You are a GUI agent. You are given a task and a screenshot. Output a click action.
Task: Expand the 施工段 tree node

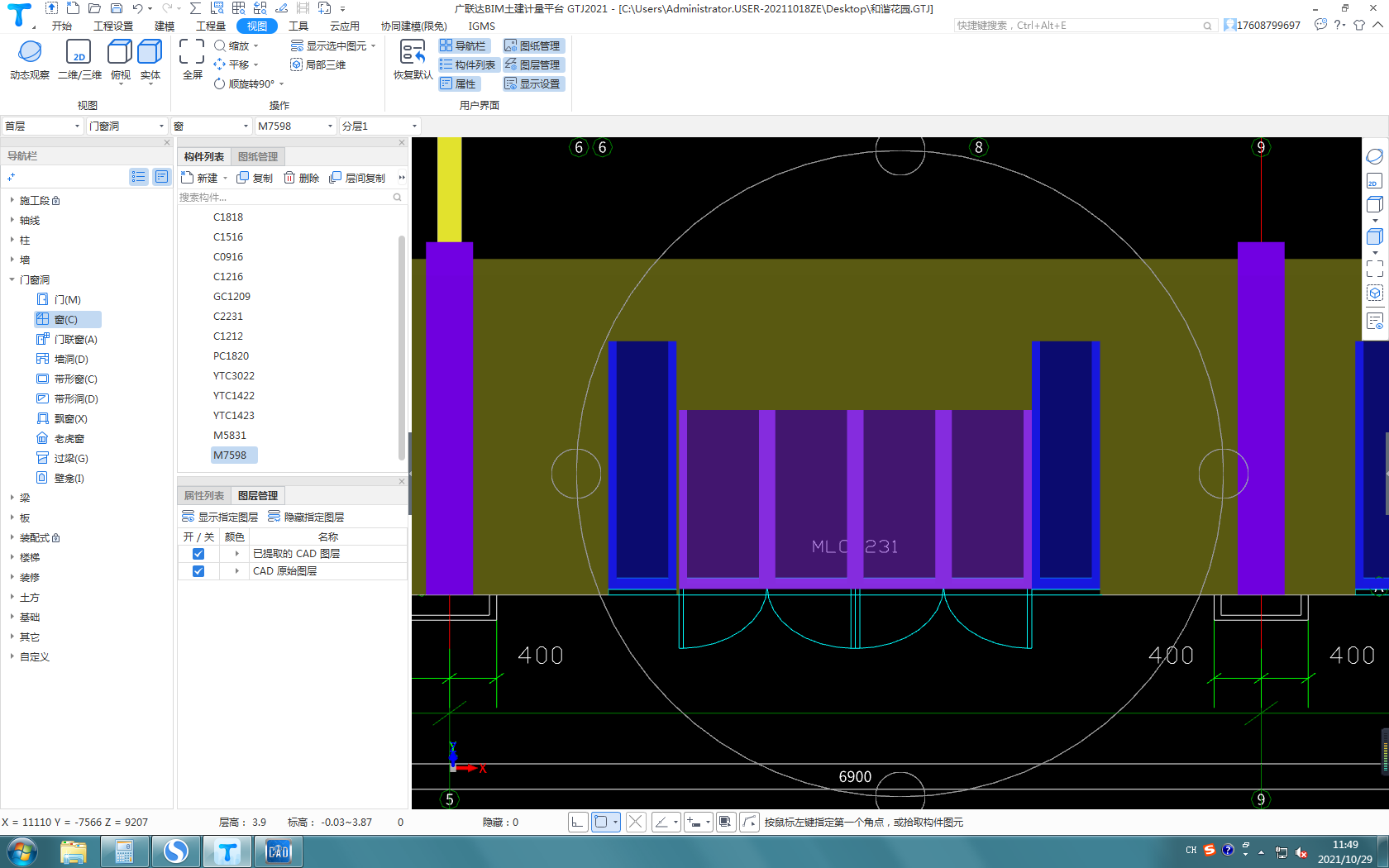(x=12, y=200)
